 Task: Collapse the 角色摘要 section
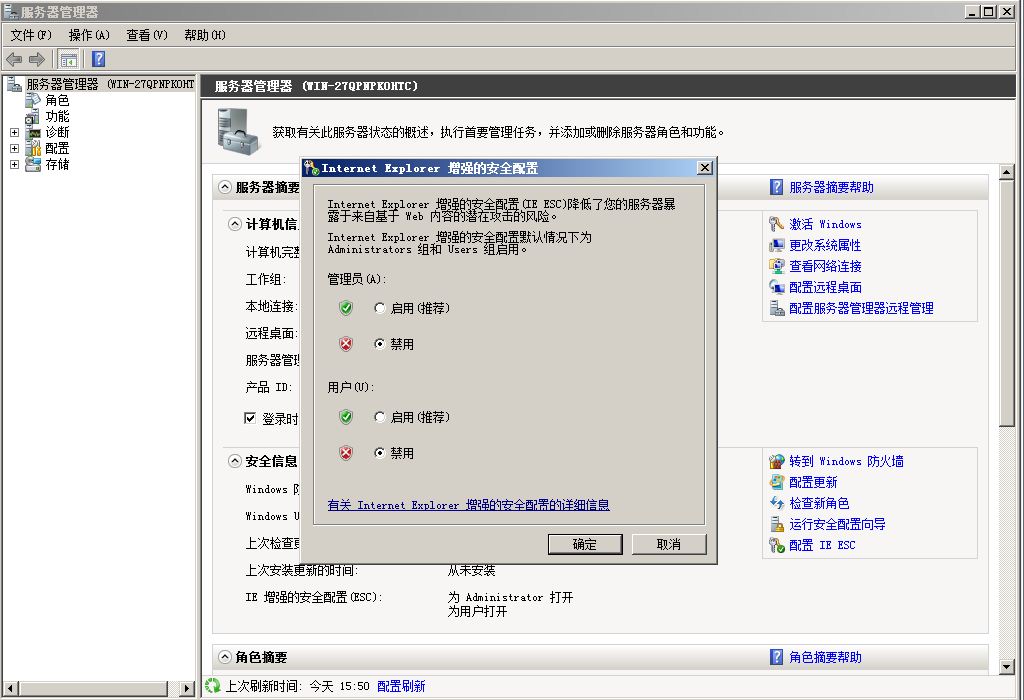225,657
